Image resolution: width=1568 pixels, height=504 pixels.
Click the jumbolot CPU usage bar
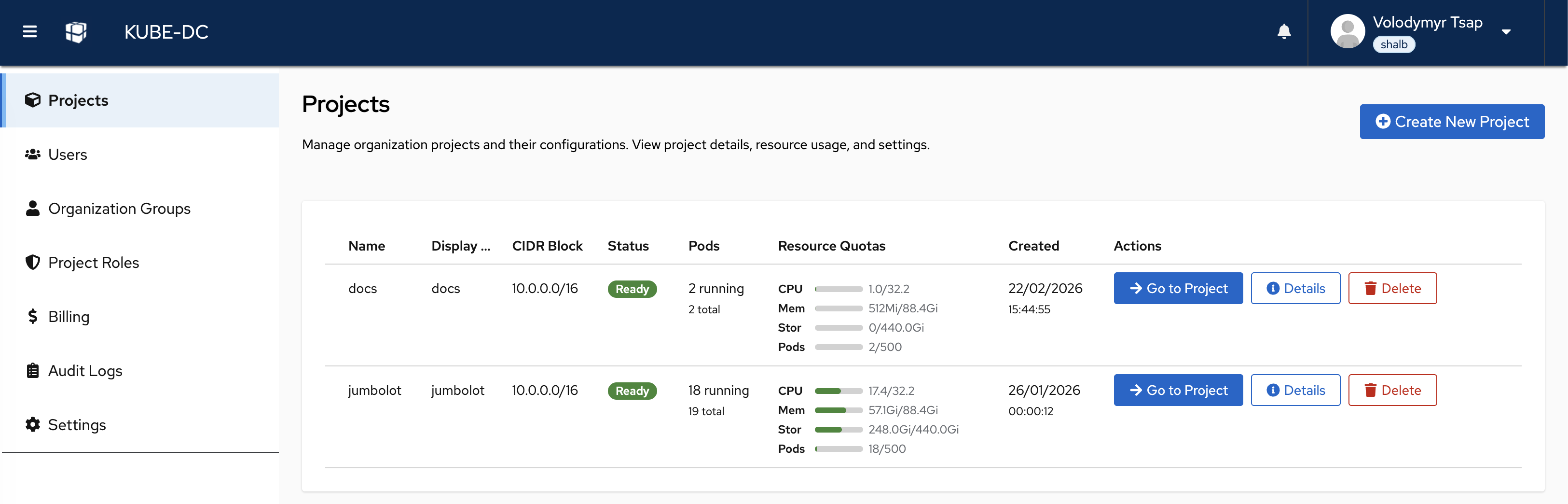838,391
